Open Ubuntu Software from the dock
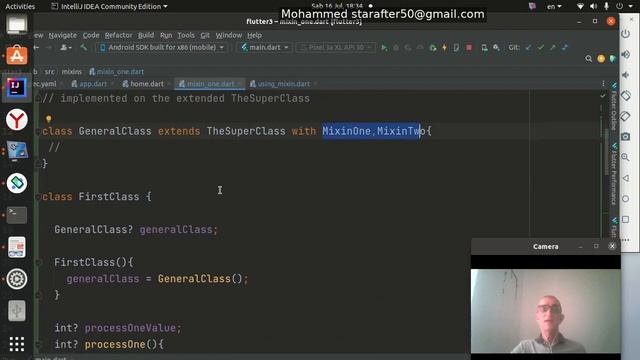640x360 pixels. pyautogui.click(x=17, y=56)
